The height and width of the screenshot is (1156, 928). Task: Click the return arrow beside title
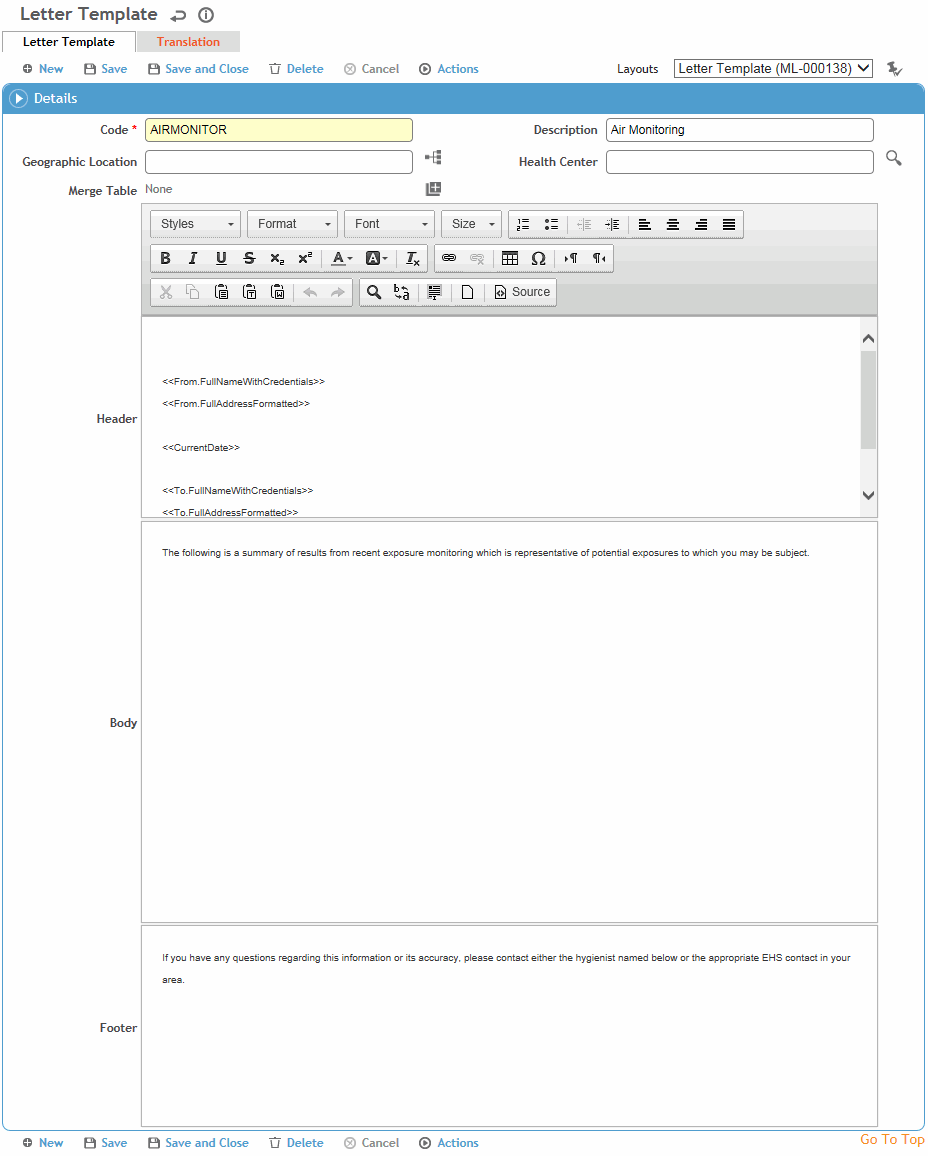tap(178, 15)
